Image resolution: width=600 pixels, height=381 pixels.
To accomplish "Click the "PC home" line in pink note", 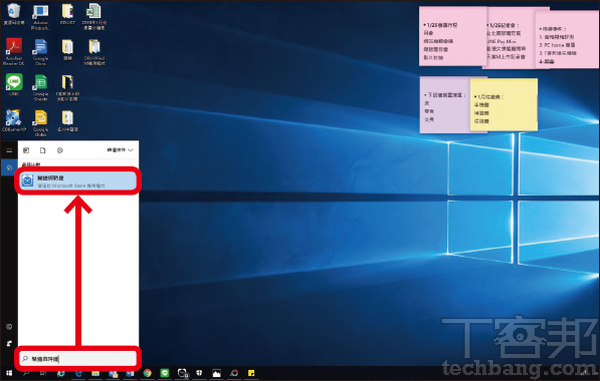I will [x=557, y=45].
